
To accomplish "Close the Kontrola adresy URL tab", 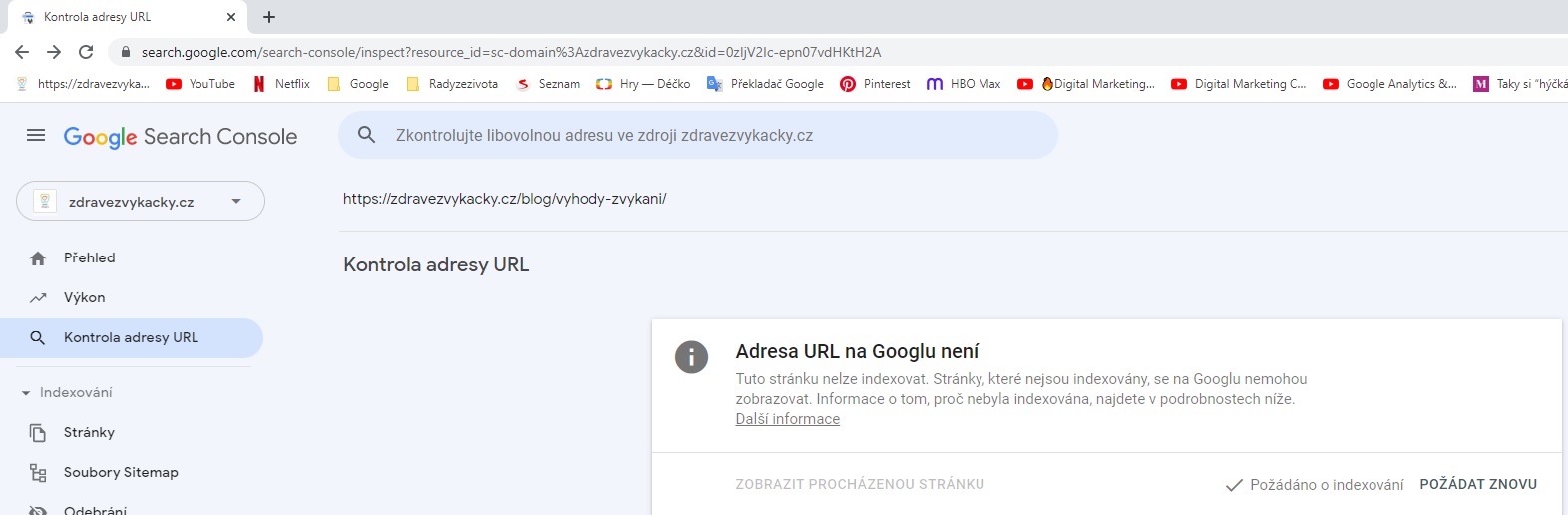I will (x=231, y=17).
